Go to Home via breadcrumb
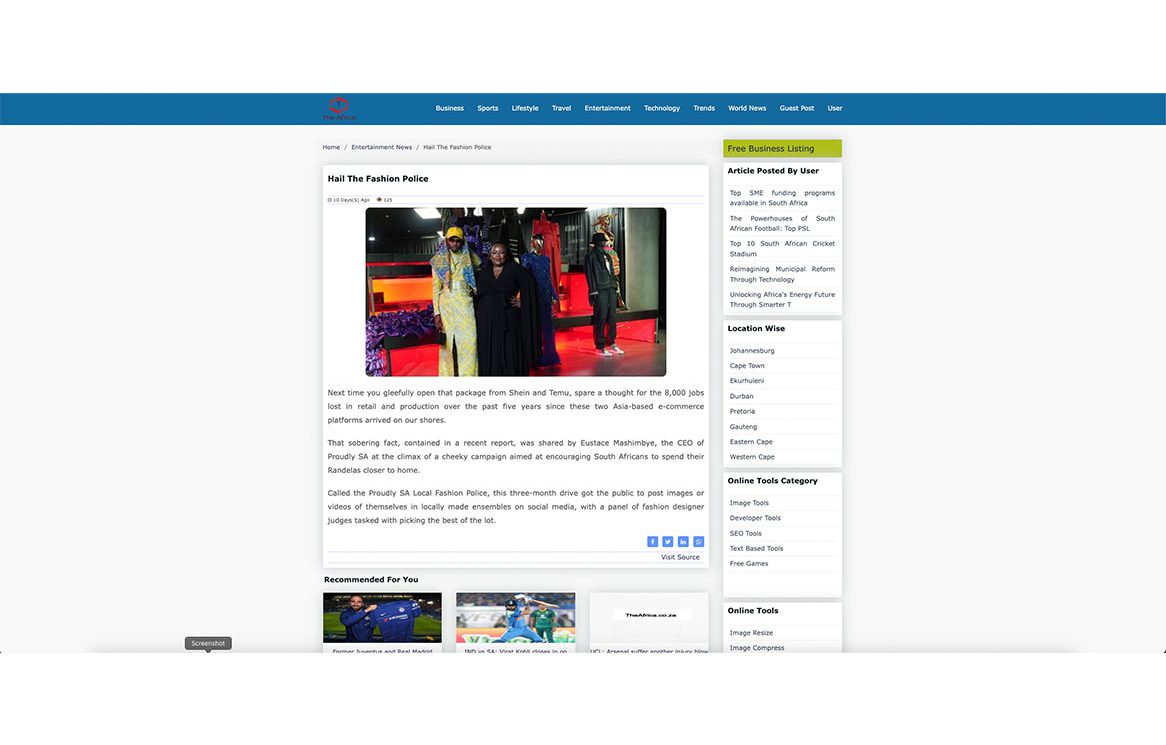Viewport: 1166px width, 745px height. coord(331,147)
